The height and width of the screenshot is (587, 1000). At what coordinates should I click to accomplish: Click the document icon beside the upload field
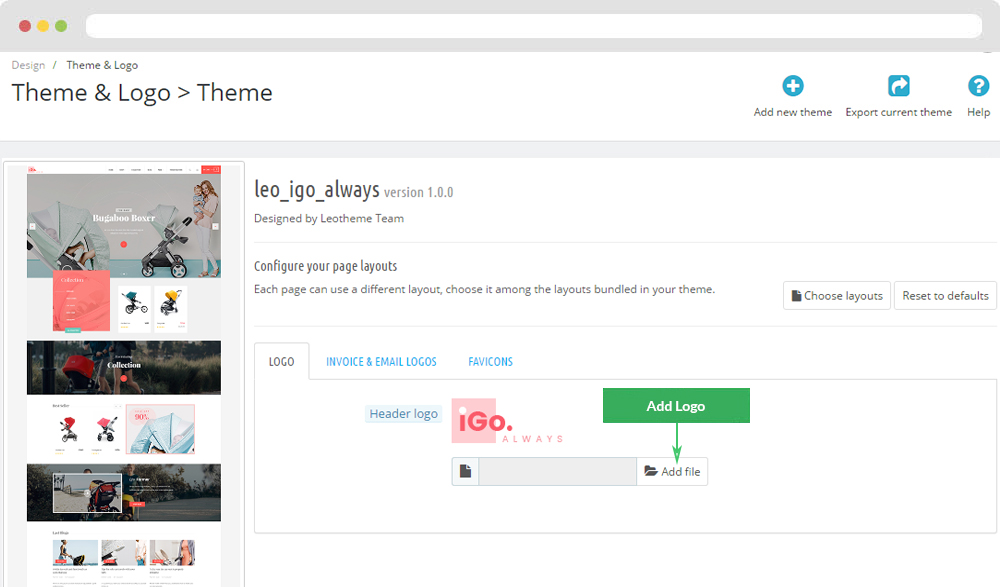466,472
